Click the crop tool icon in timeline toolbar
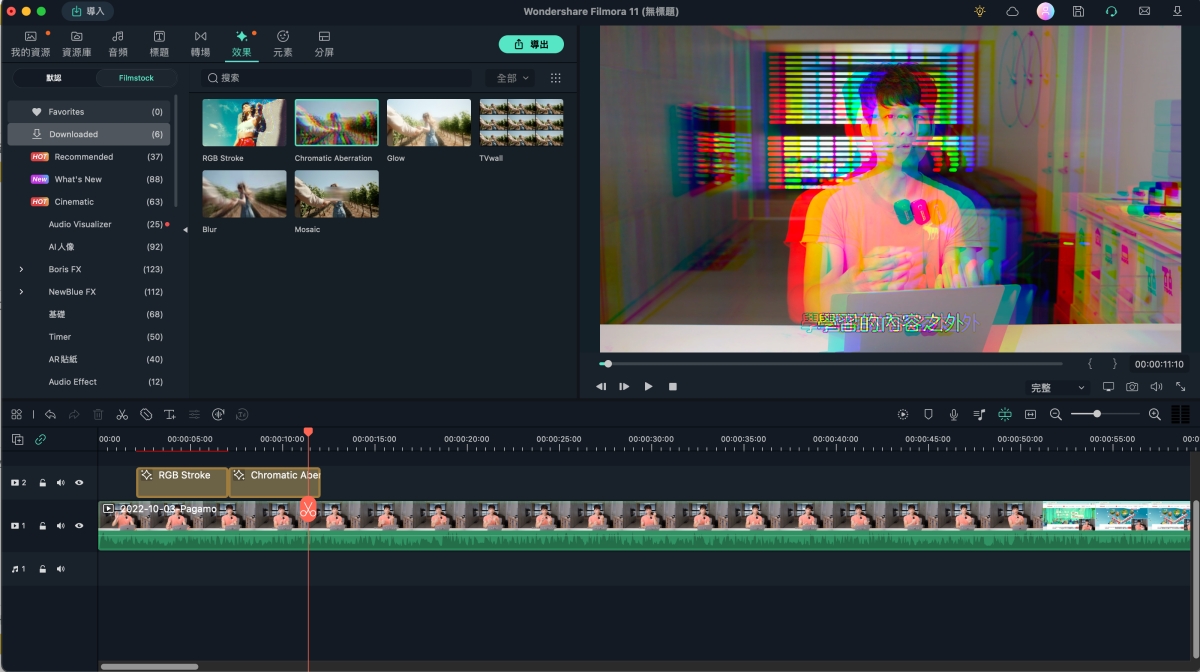 point(146,415)
